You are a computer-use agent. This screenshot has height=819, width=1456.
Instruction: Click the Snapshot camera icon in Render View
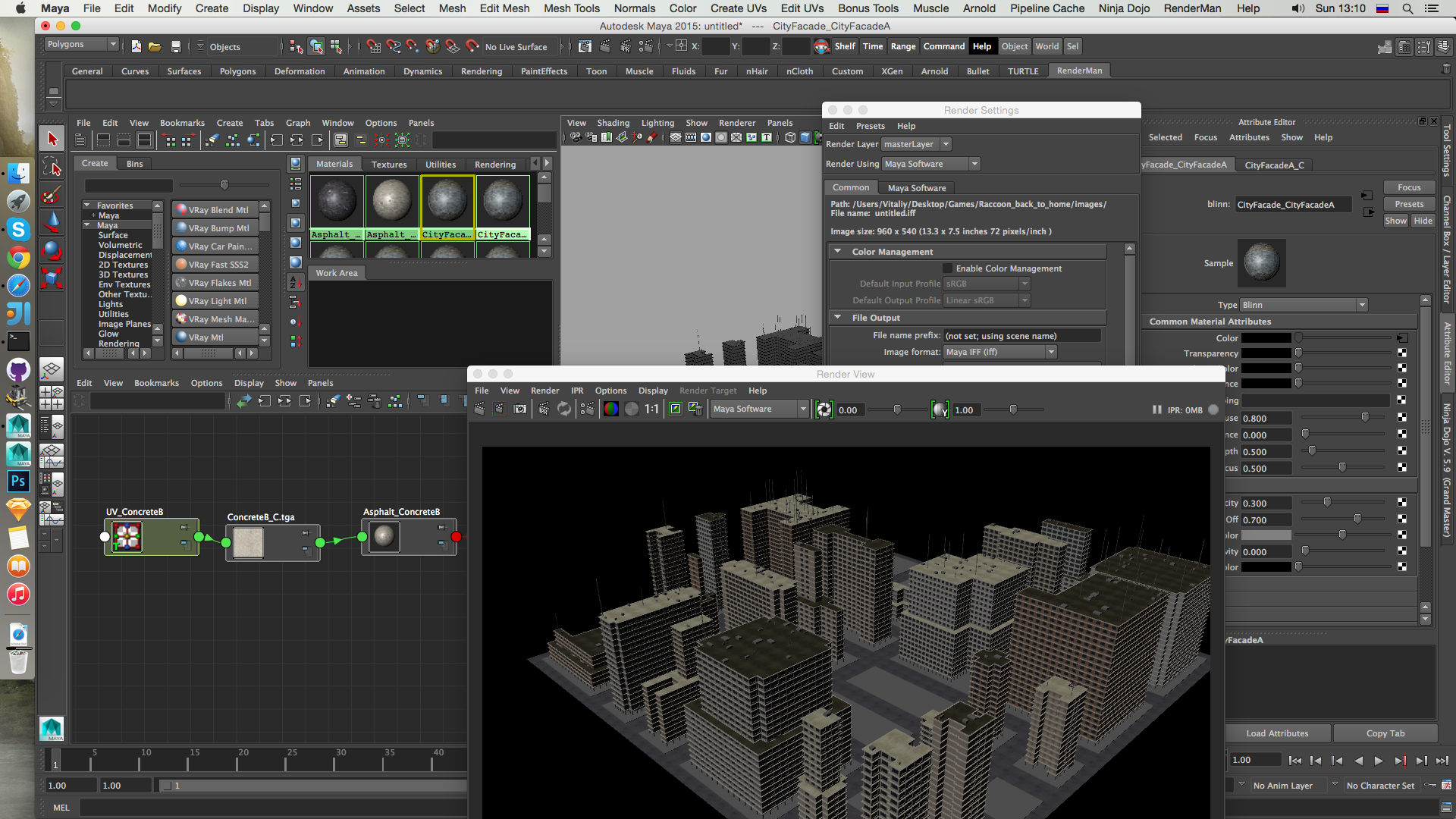pos(520,409)
